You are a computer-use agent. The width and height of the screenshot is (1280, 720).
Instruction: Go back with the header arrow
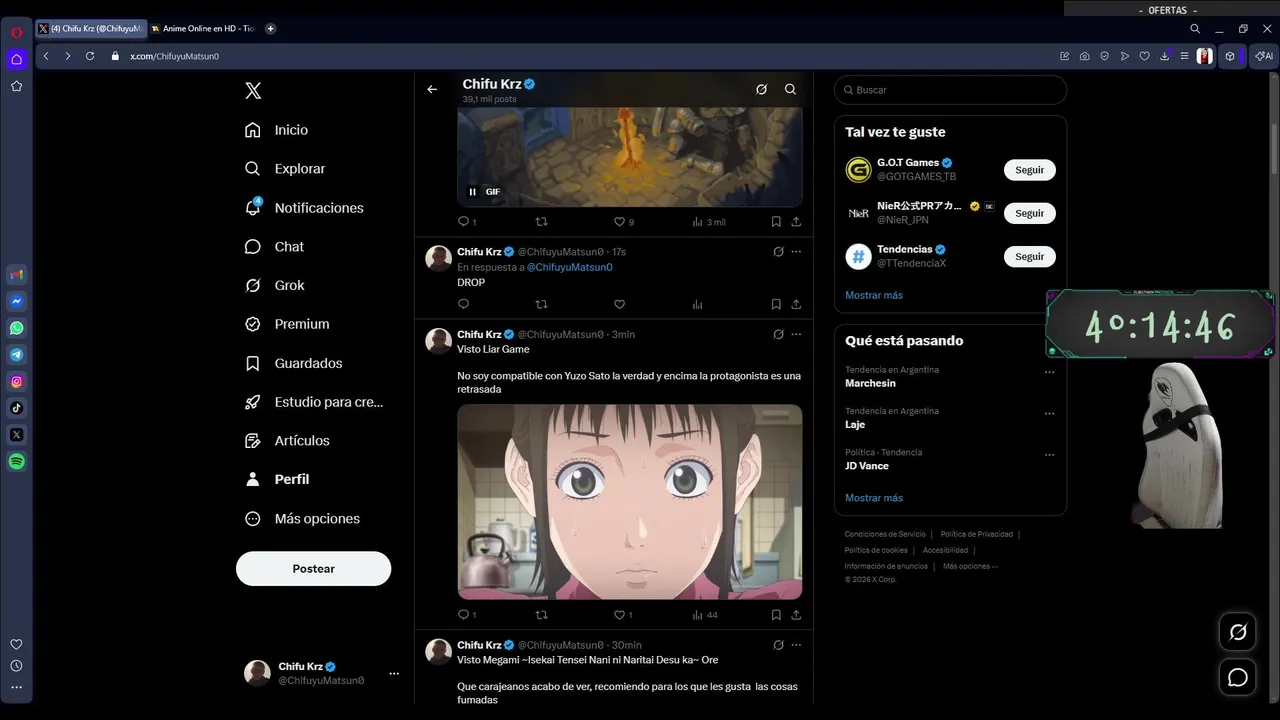point(432,89)
